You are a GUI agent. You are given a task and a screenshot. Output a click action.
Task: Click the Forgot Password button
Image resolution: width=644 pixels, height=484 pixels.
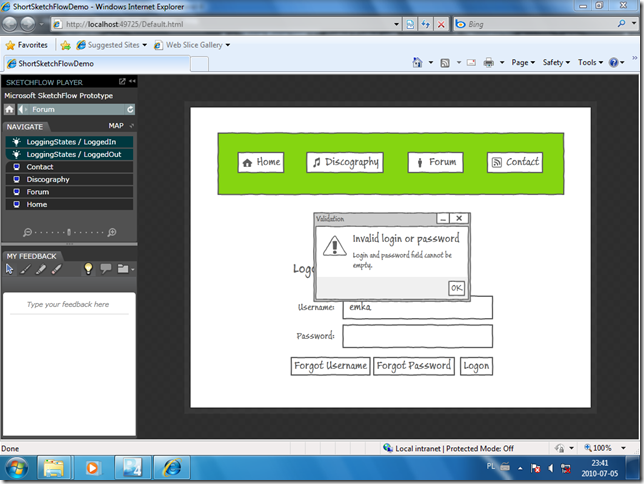click(x=414, y=366)
